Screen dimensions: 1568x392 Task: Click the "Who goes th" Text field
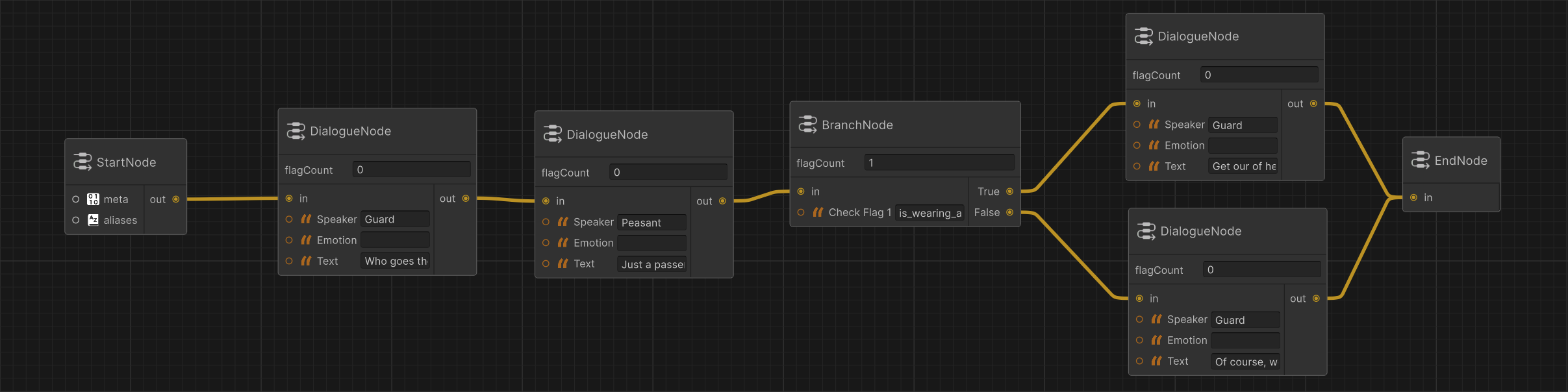point(395,261)
